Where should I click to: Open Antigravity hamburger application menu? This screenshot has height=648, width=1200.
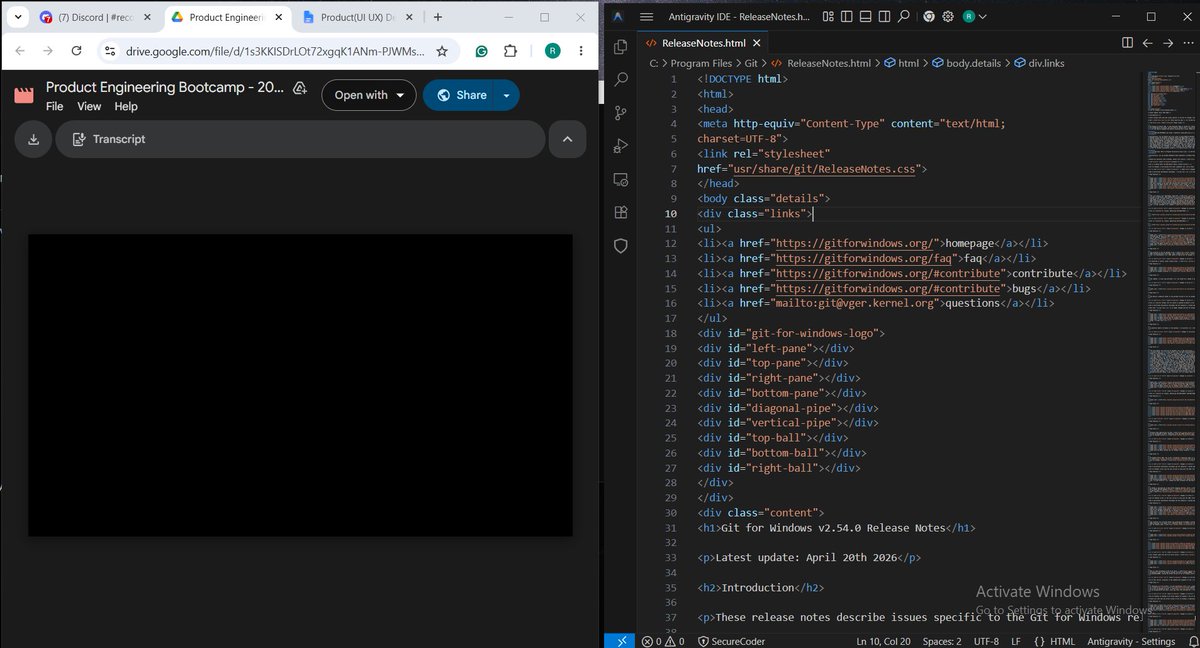point(646,17)
